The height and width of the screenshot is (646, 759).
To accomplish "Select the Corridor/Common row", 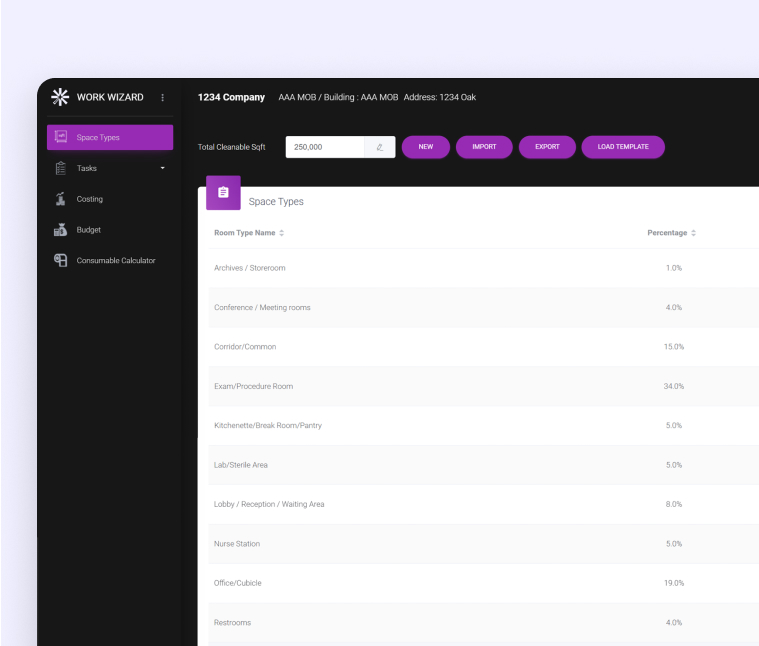I will point(484,346).
